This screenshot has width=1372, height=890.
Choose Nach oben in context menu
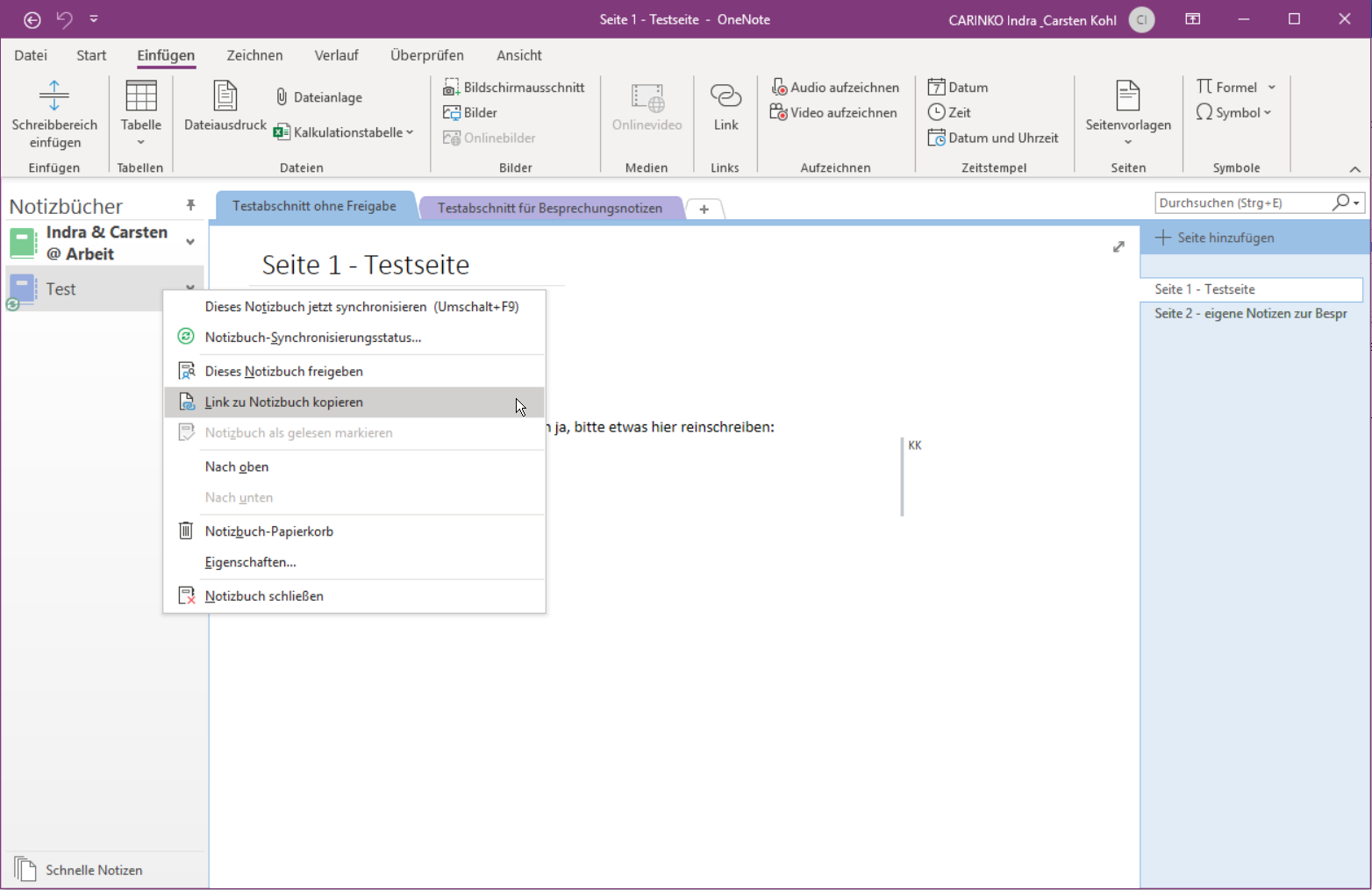(x=354, y=467)
